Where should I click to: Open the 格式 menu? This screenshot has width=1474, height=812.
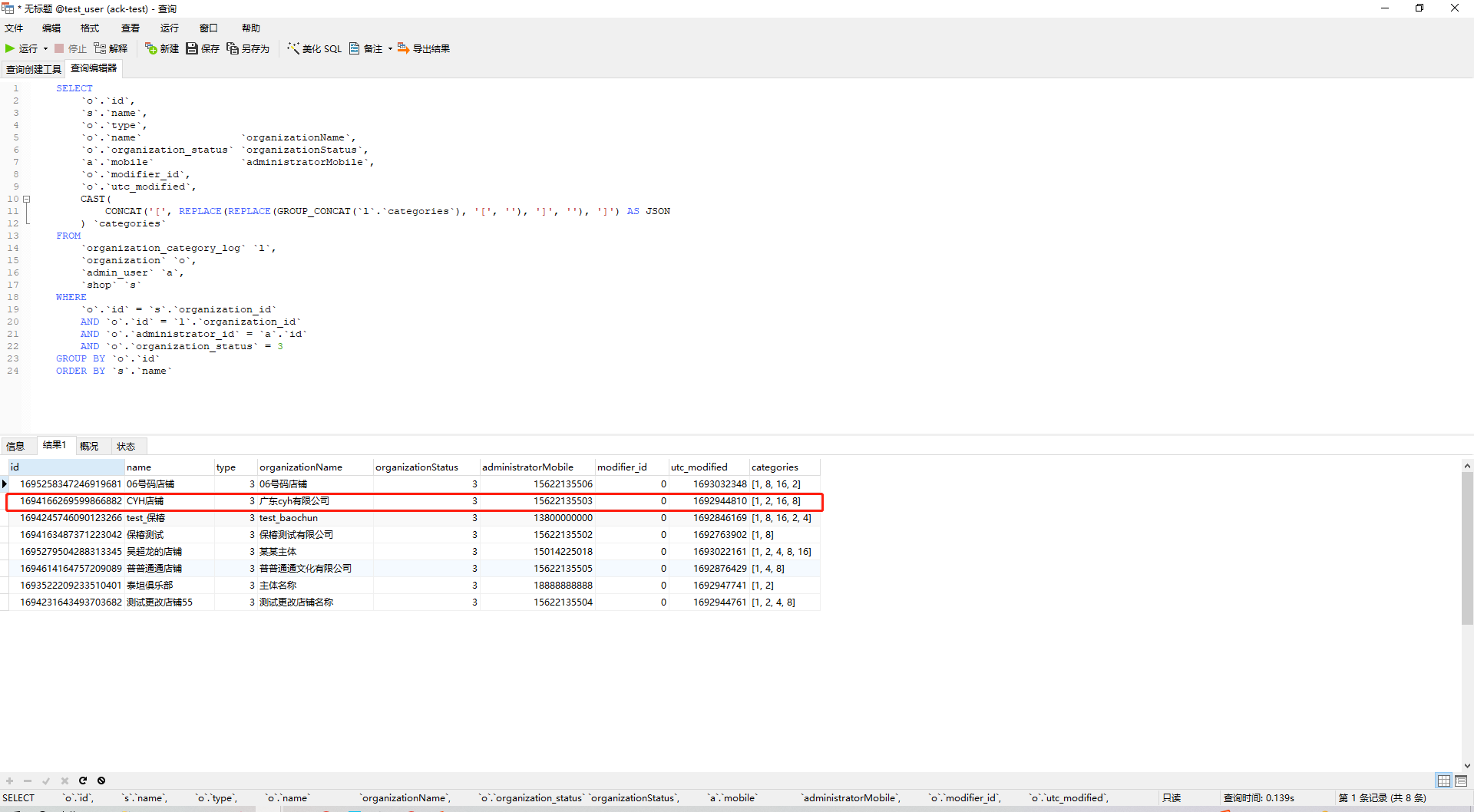[x=90, y=28]
